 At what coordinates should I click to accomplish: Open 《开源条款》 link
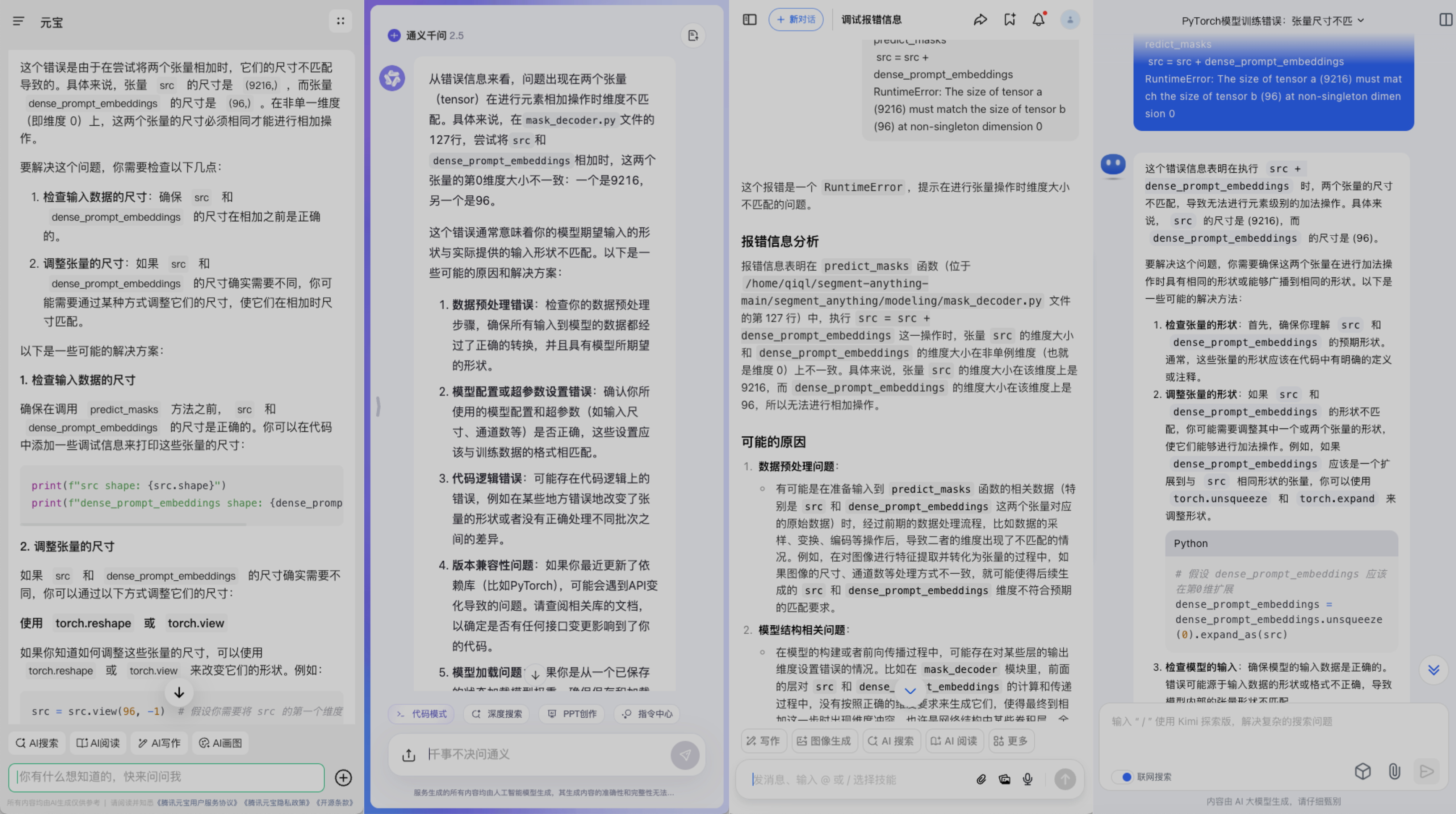pyautogui.click(x=334, y=803)
